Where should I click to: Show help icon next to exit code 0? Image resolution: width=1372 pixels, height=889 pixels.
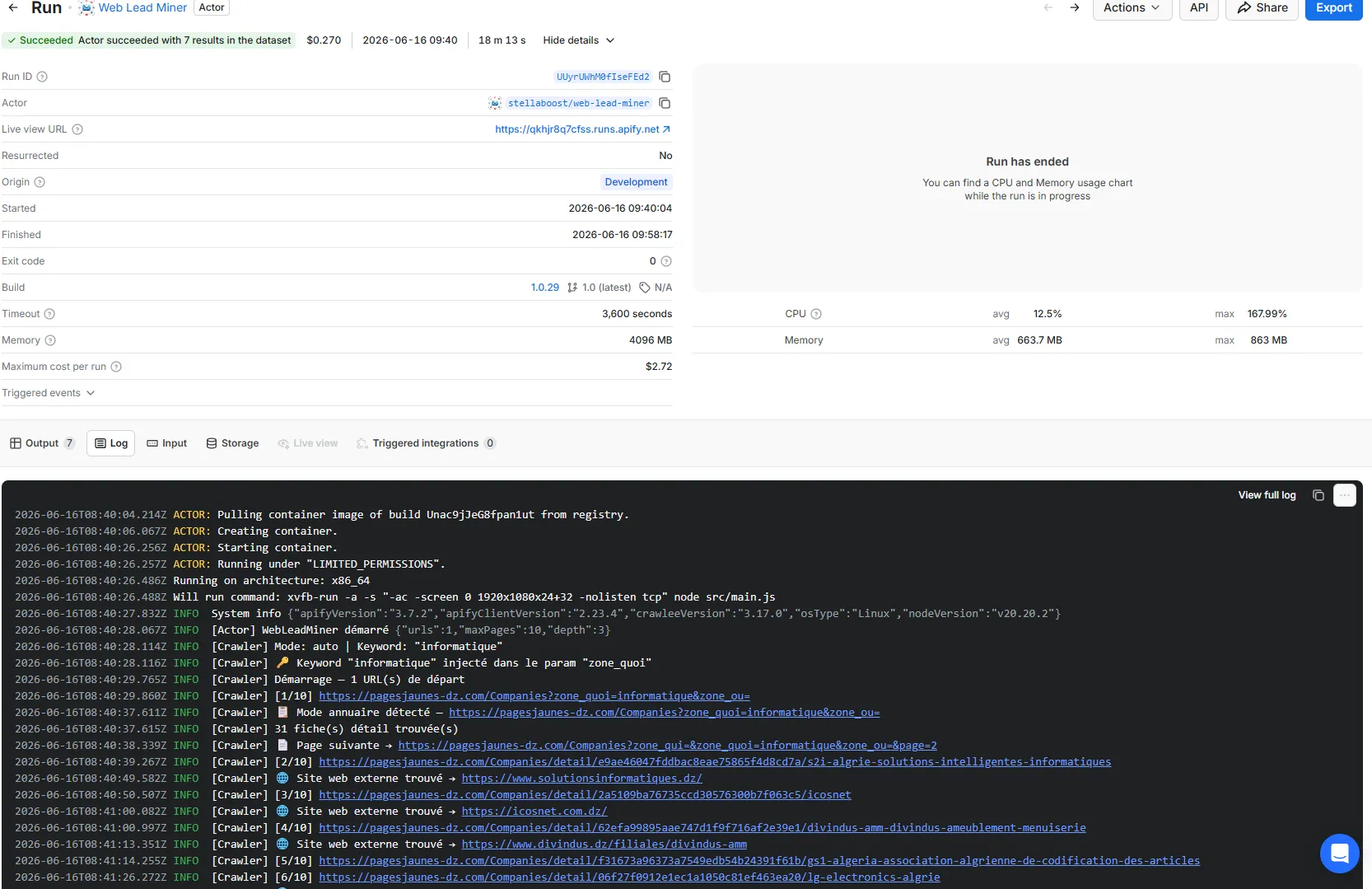[x=666, y=261]
